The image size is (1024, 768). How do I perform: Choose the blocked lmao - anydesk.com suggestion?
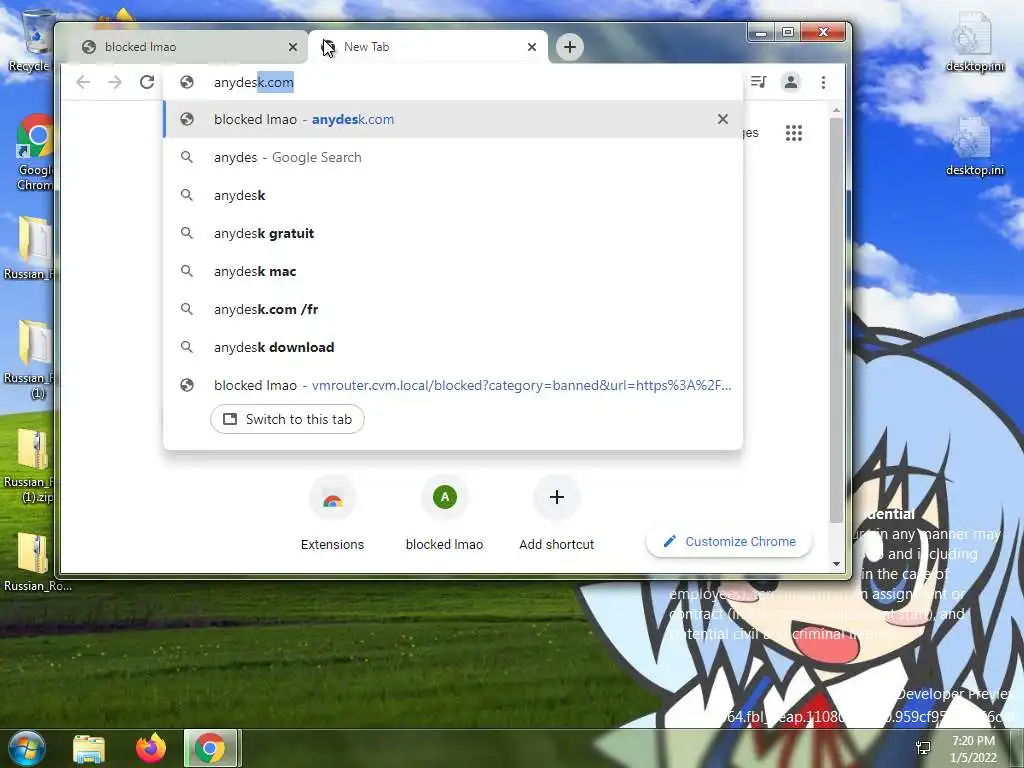point(453,120)
